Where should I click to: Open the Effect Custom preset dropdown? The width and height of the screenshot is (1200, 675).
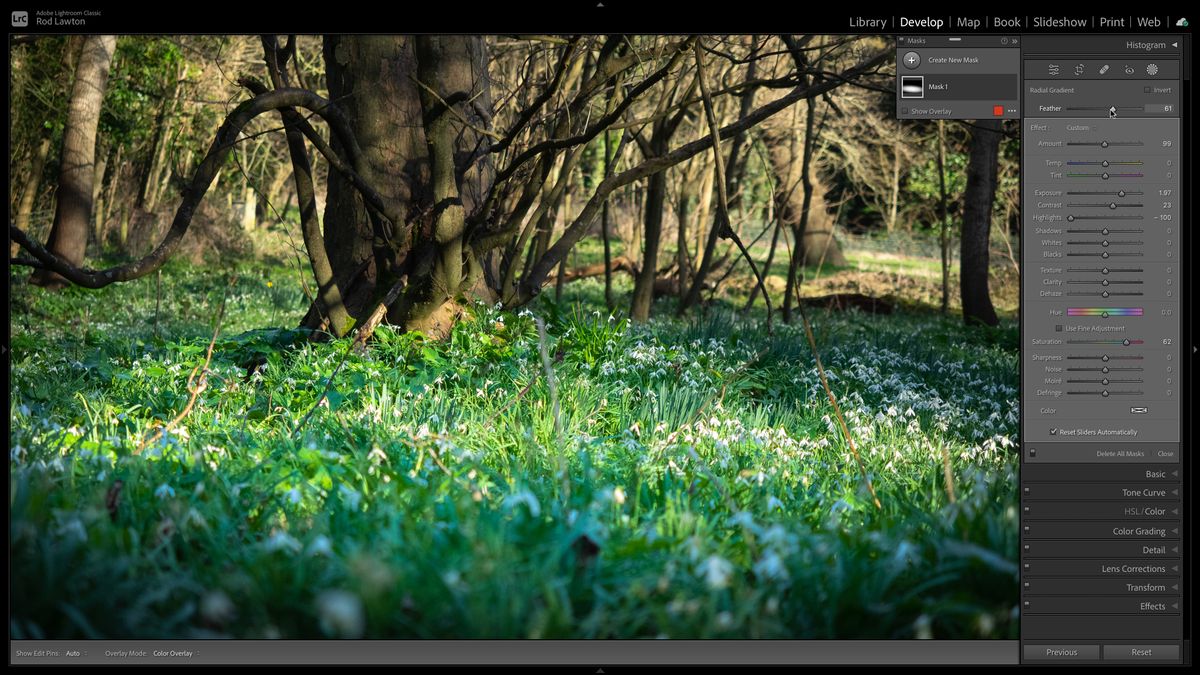click(1080, 127)
